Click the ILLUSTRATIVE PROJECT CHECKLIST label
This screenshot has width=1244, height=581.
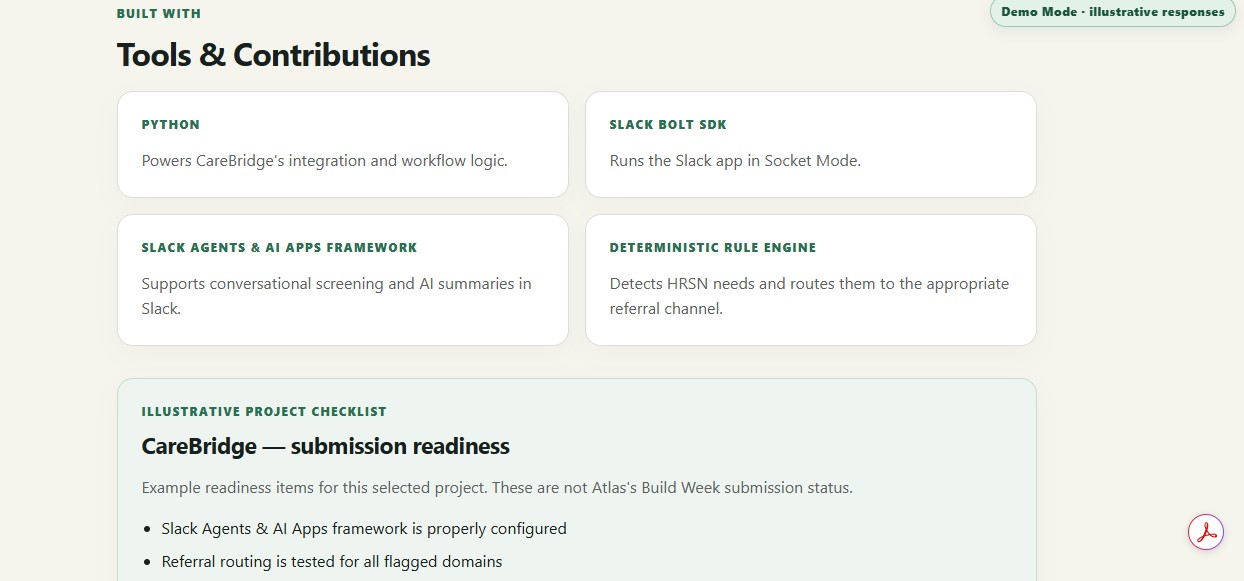pos(264,411)
